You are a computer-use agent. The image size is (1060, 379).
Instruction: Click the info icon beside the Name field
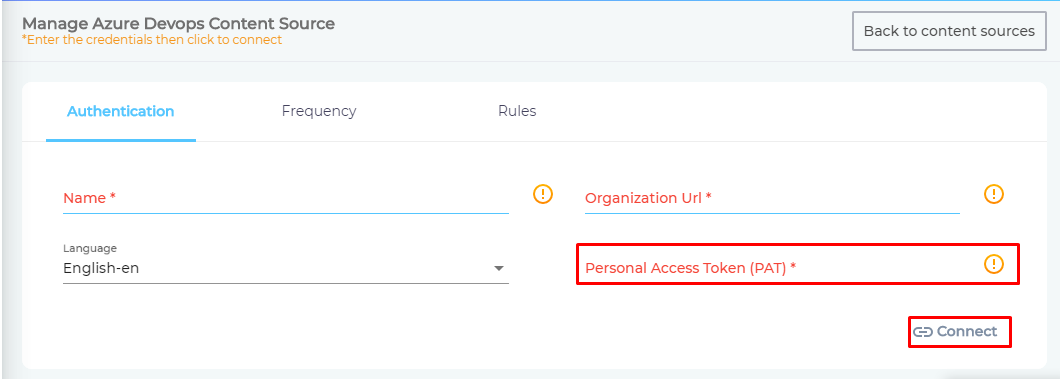543,195
